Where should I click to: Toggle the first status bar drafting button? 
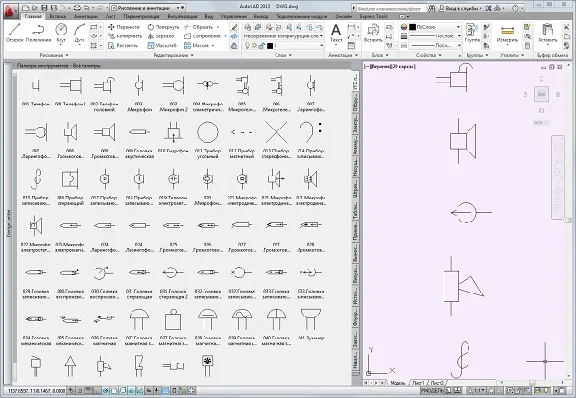click(x=71, y=390)
